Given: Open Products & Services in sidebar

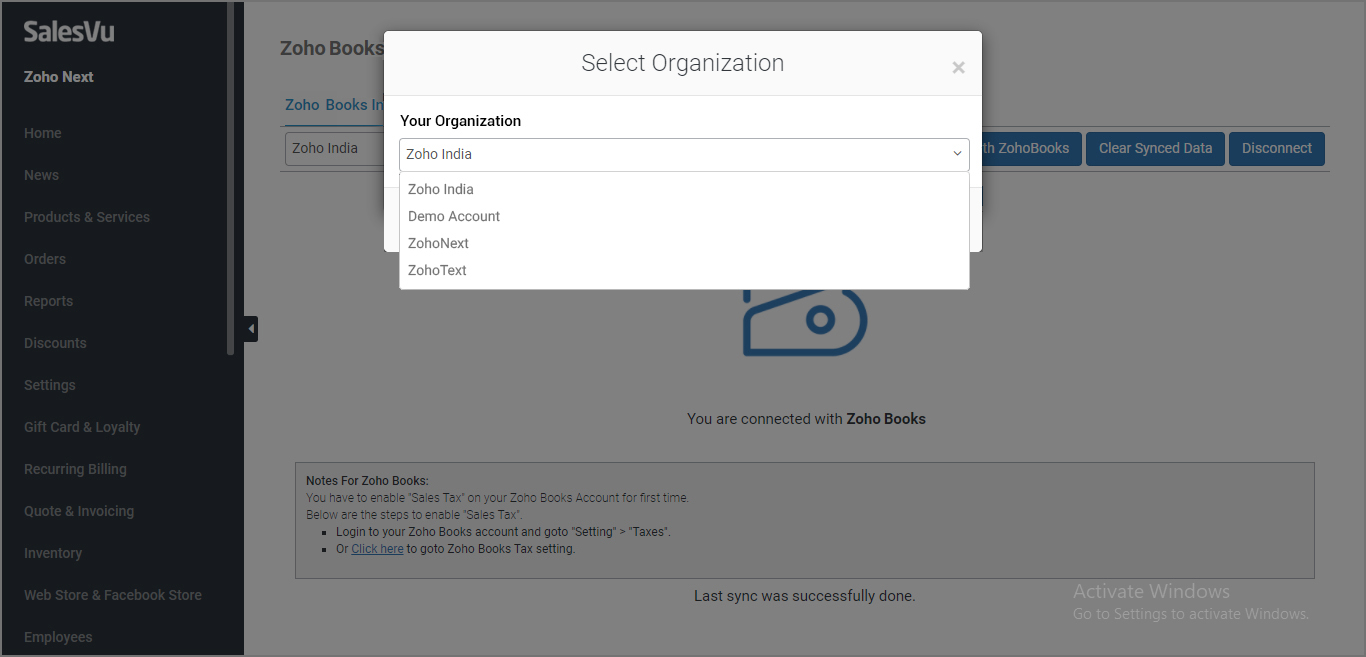Looking at the screenshot, I should pyautogui.click(x=87, y=217).
